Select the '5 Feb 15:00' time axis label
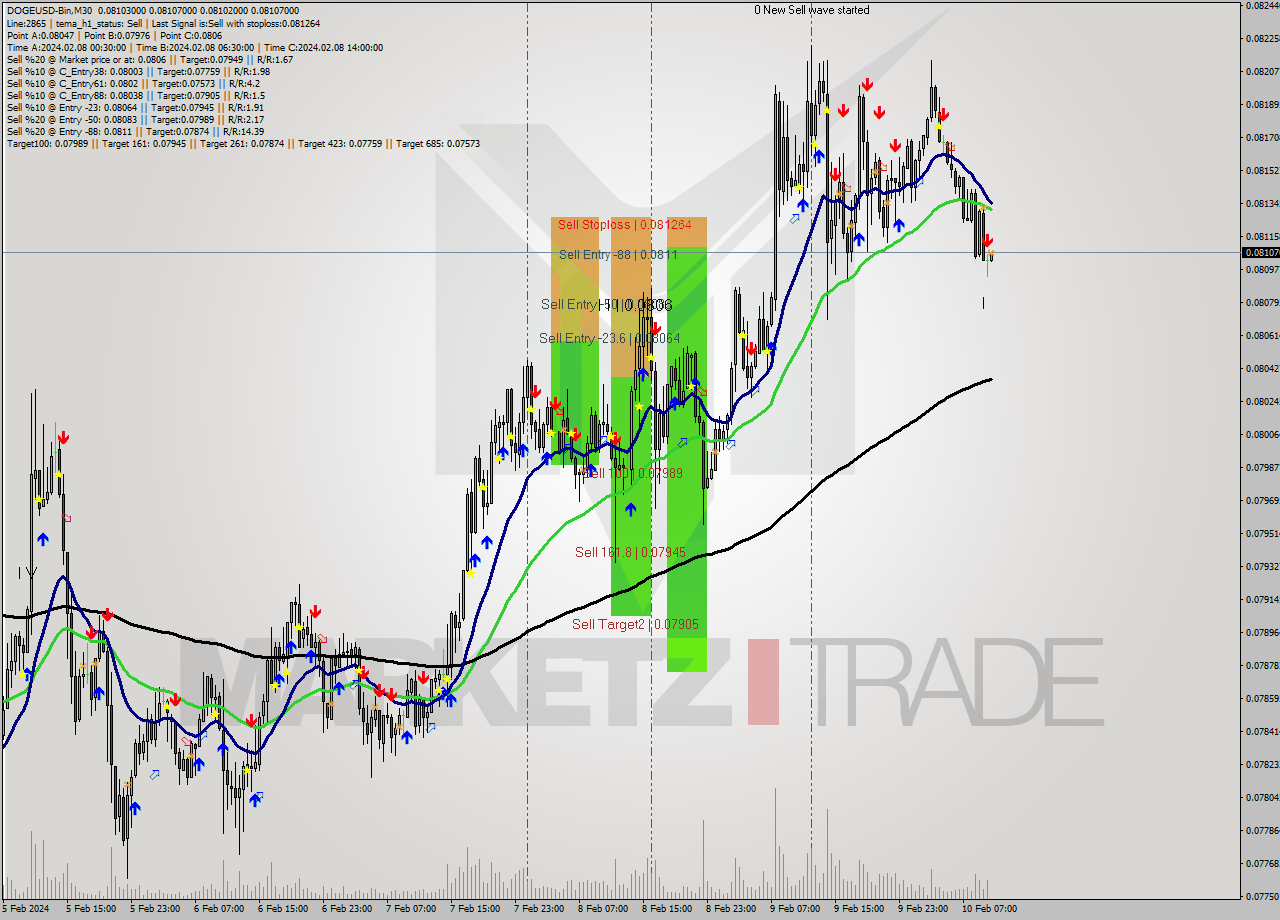Image resolution: width=1280 pixels, height=920 pixels. [89, 909]
